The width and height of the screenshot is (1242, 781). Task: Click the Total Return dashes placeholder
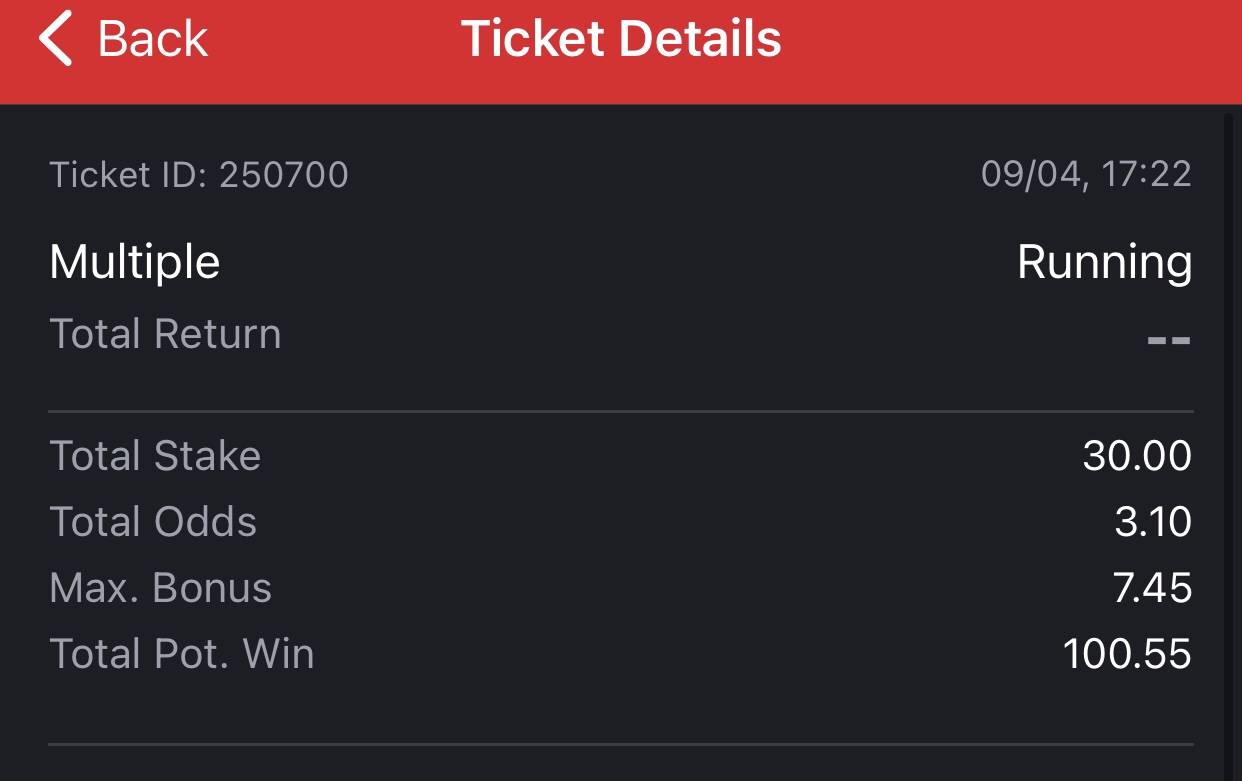[x=1168, y=340]
